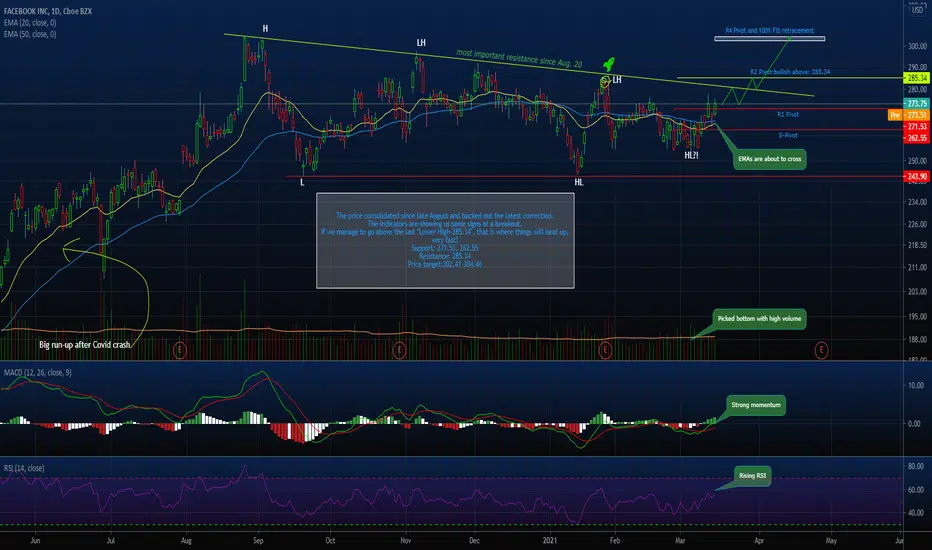Click the yellow 285.34 price label
The width and height of the screenshot is (932, 550).
(x=916, y=78)
